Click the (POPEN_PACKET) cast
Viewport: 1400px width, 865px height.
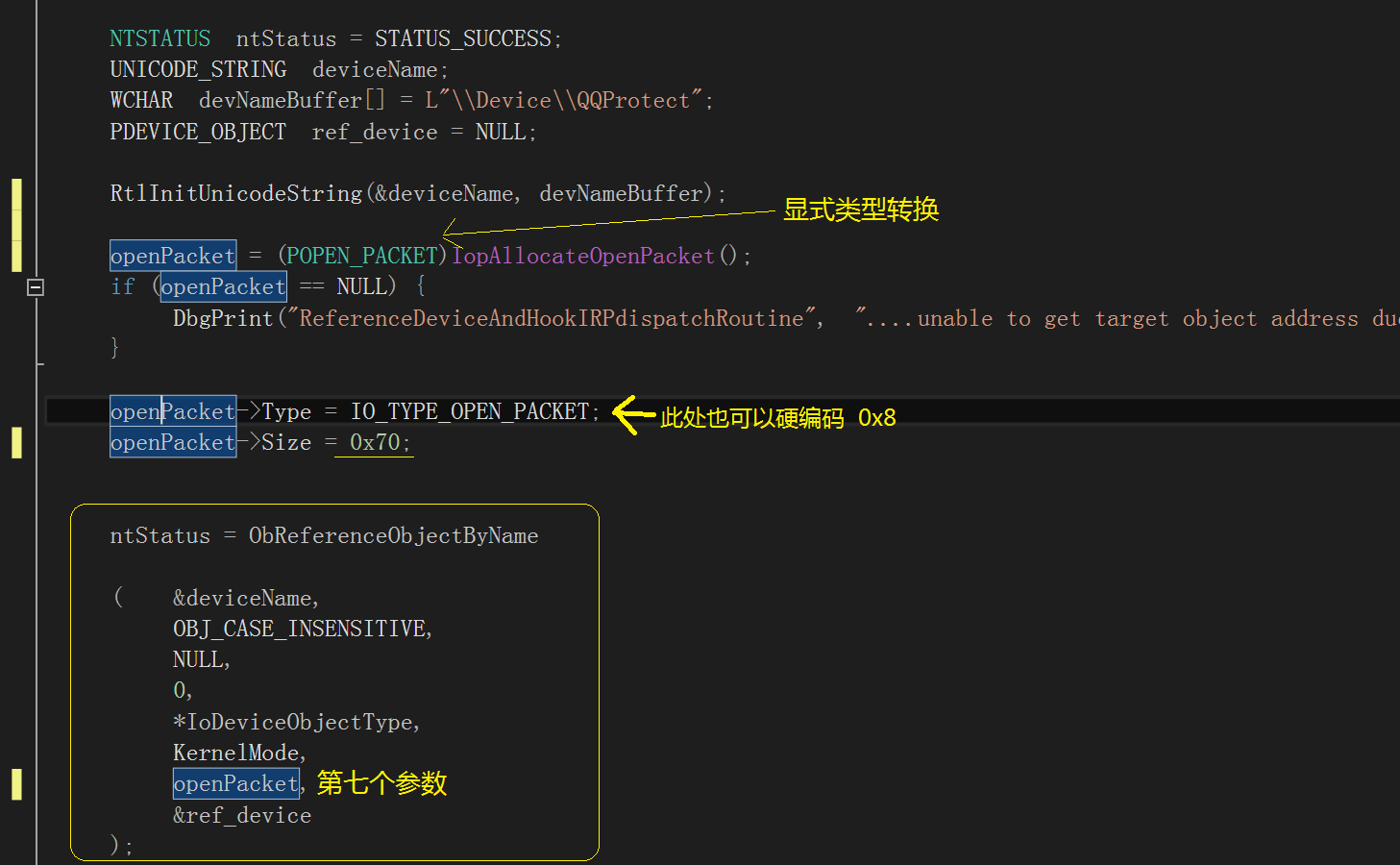[x=363, y=256]
